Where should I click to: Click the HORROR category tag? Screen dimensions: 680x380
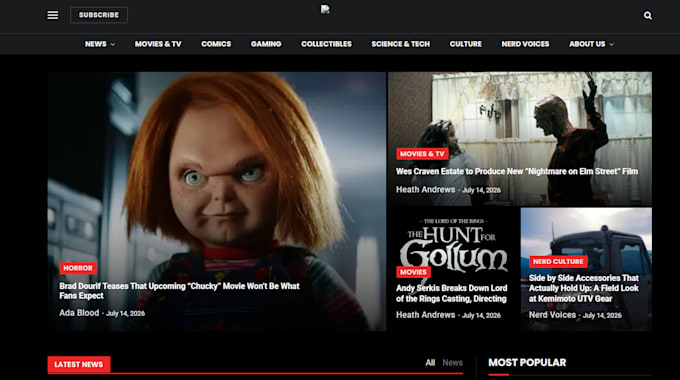[x=78, y=268]
